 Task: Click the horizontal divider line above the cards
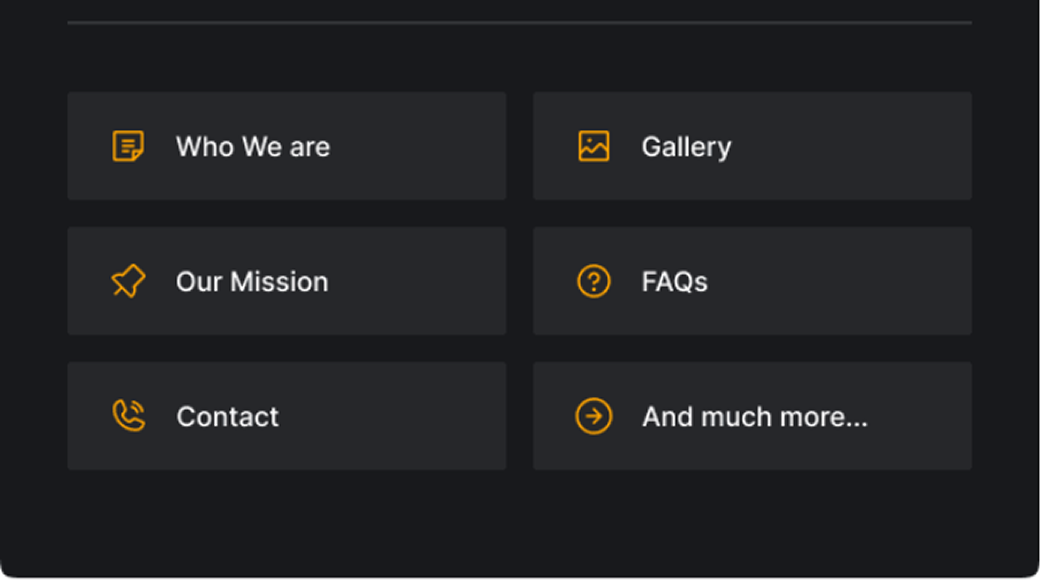(x=519, y=22)
